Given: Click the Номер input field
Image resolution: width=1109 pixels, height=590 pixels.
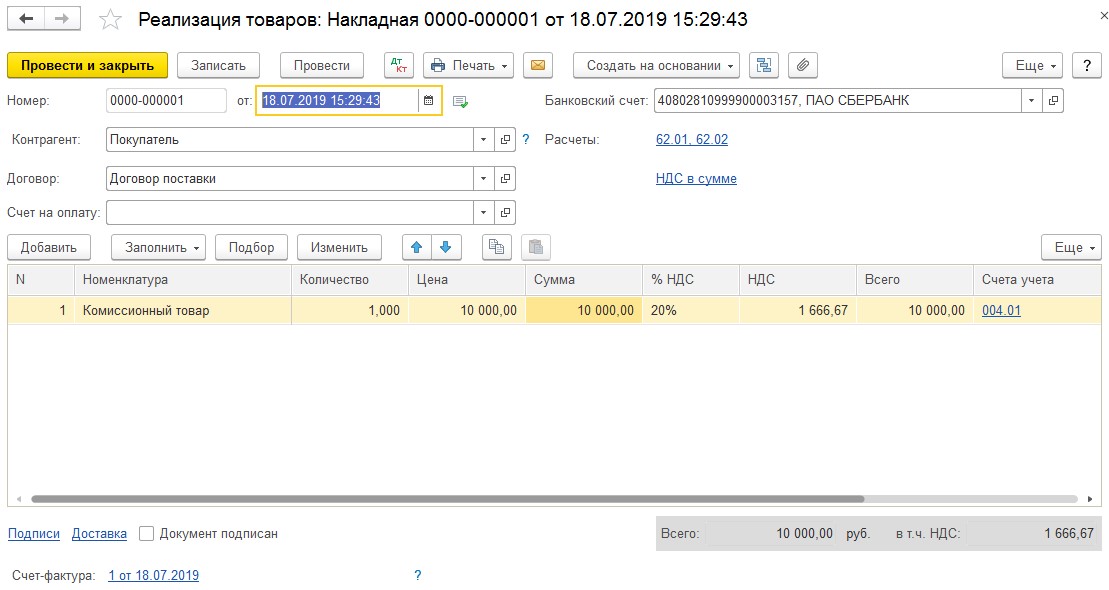Looking at the screenshot, I should [166, 101].
